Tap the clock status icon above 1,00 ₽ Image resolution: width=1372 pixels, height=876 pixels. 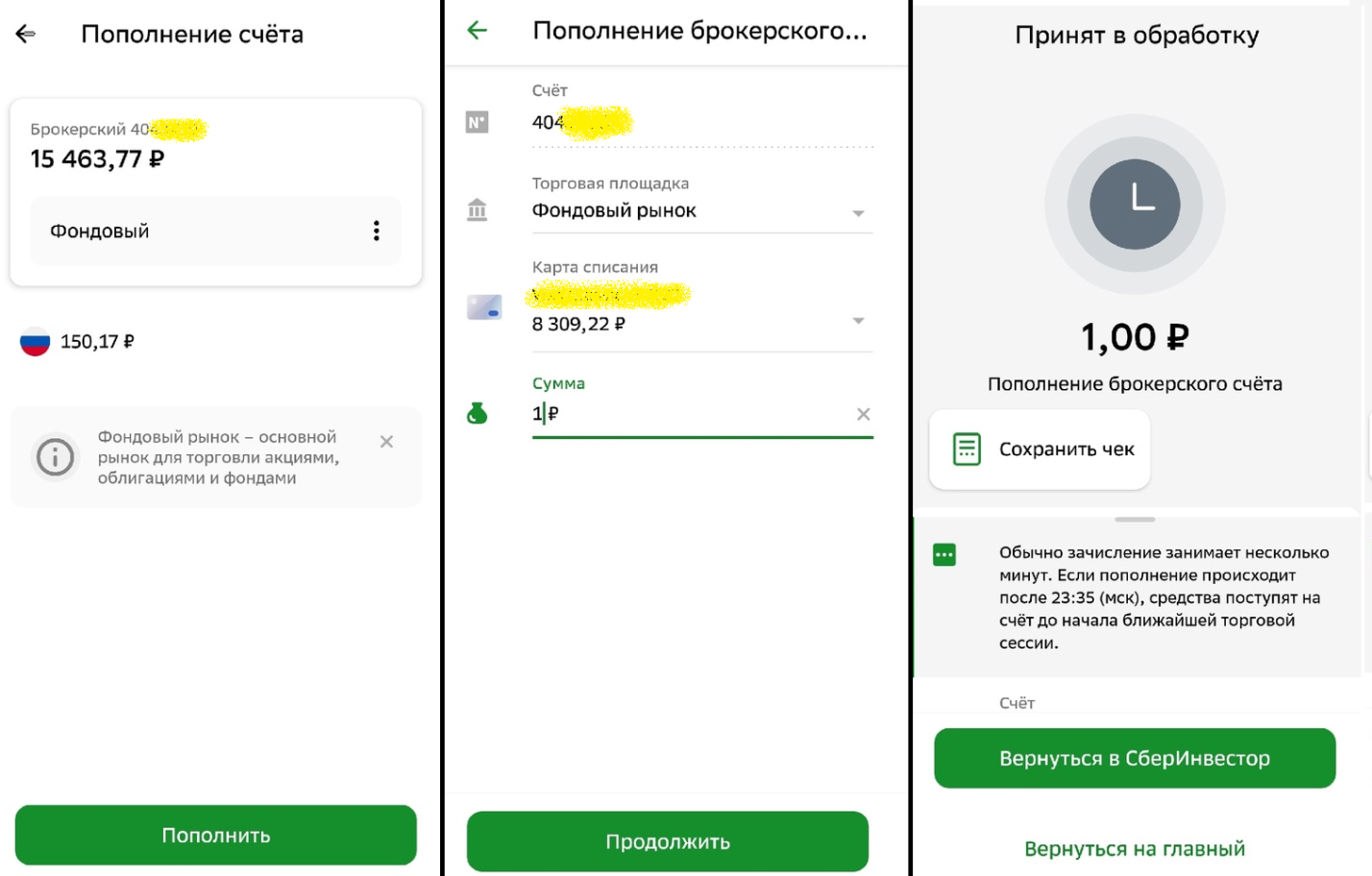pos(1135,205)
